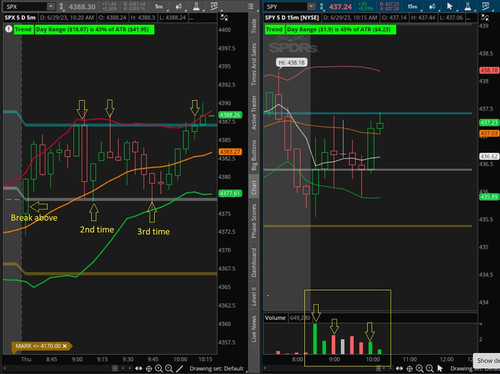Image resolution: width=500 pixels, height=374 pixels.
Task: Open the Active Trader sidebar tab
Action: [x=254, y=113]
